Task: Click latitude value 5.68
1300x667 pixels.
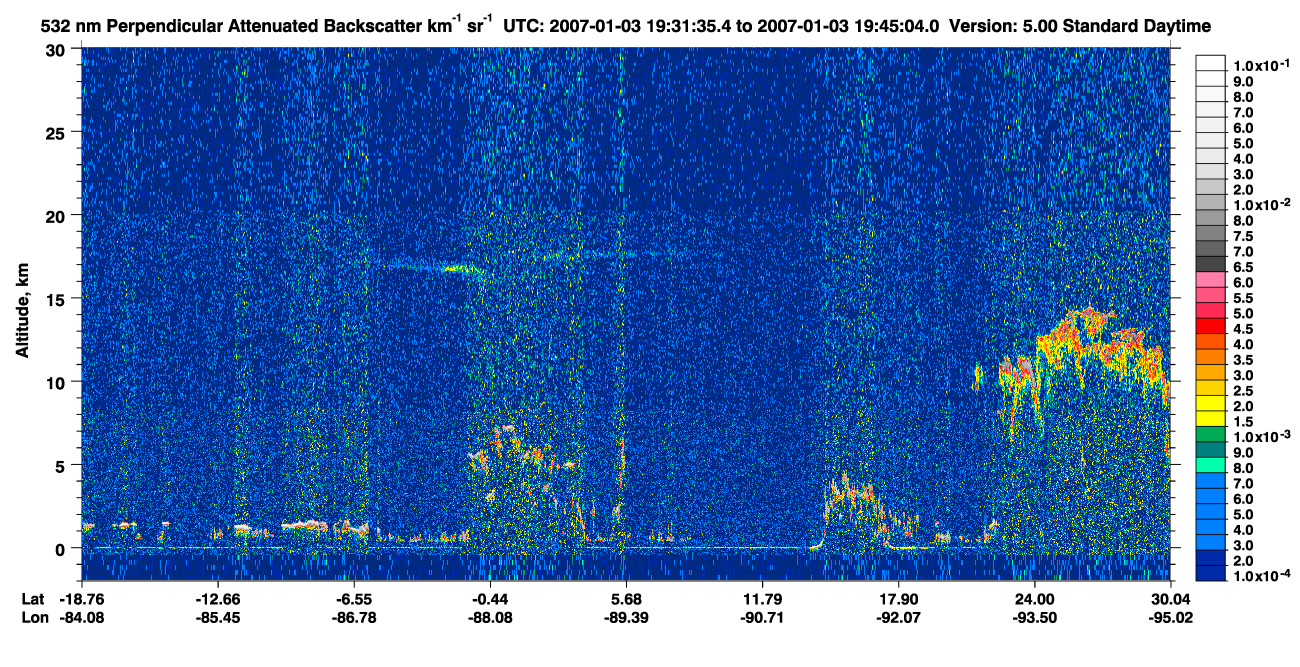Action: (x=626, y=598)
